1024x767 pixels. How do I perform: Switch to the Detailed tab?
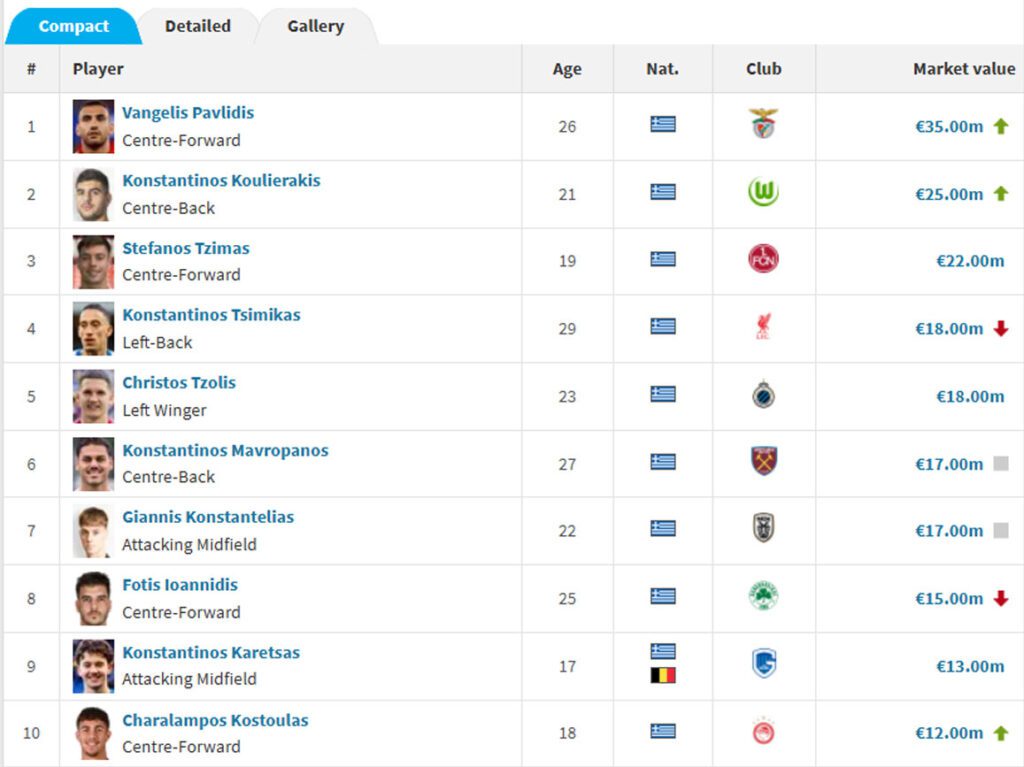[x=198, y=26]
